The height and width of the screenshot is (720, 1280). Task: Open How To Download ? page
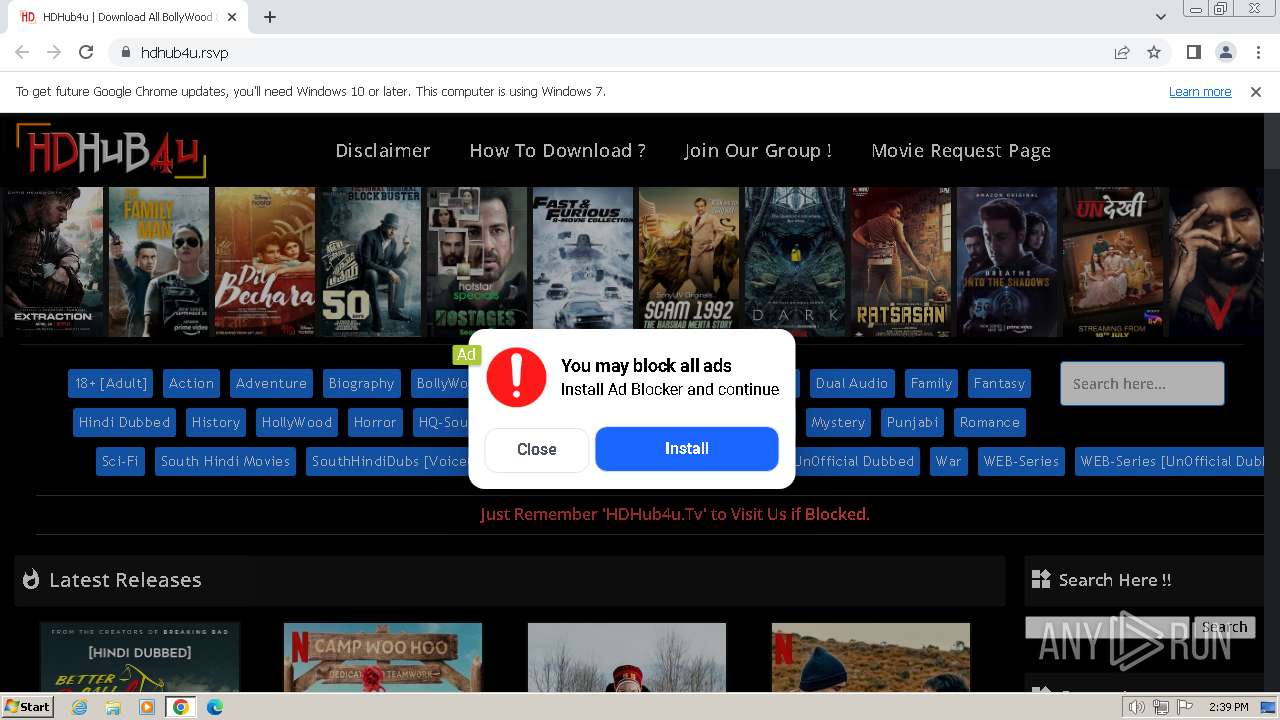pyautogui.click(x=557, y=150)
